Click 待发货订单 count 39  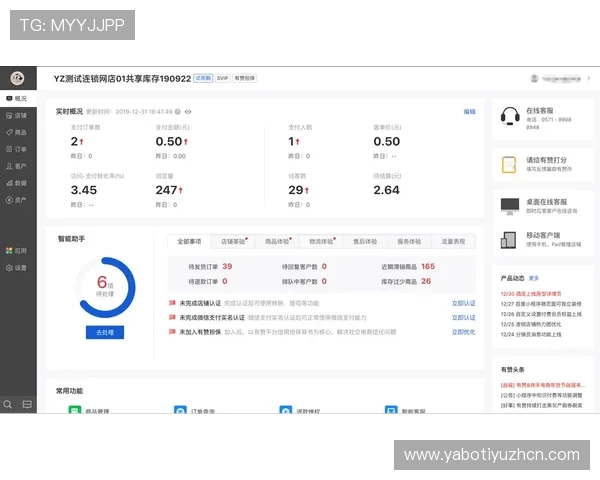pos(227,266)
